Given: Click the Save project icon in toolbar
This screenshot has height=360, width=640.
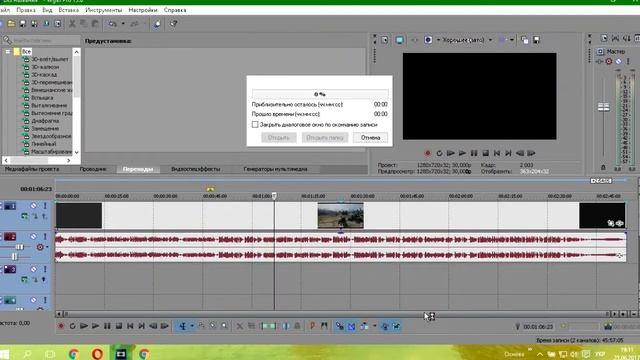Looking at the screenshot, I should [x=23, y=24].
